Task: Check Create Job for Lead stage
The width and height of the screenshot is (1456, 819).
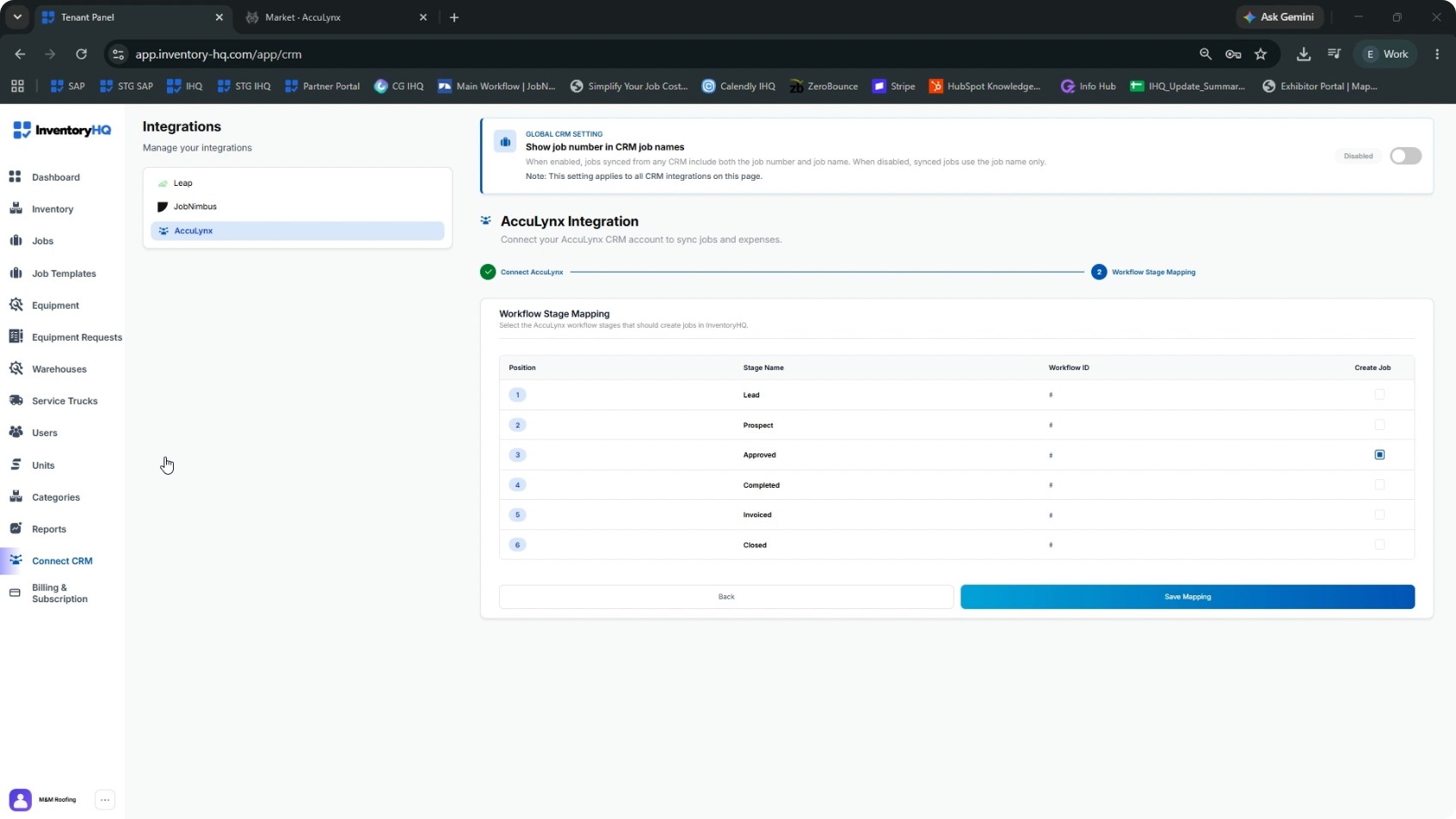Action: [x=1379, y=394]
